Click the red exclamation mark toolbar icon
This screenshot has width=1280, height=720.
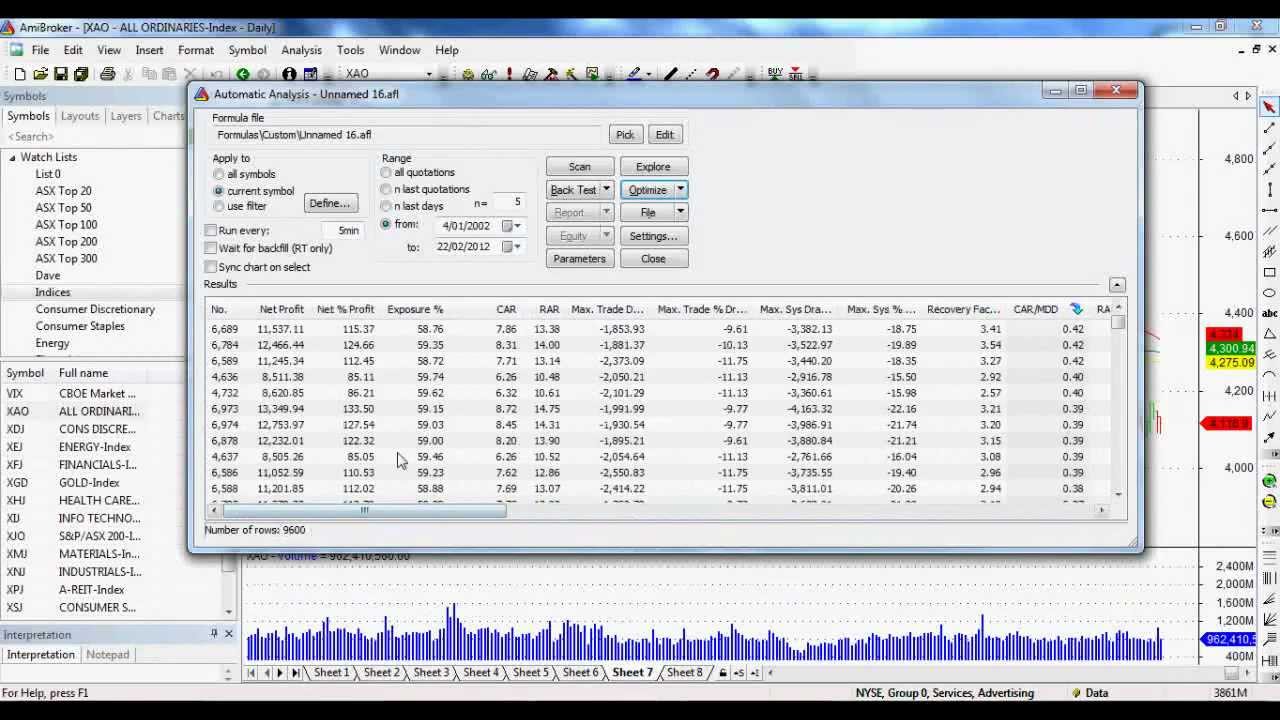[x=509, y=74]
